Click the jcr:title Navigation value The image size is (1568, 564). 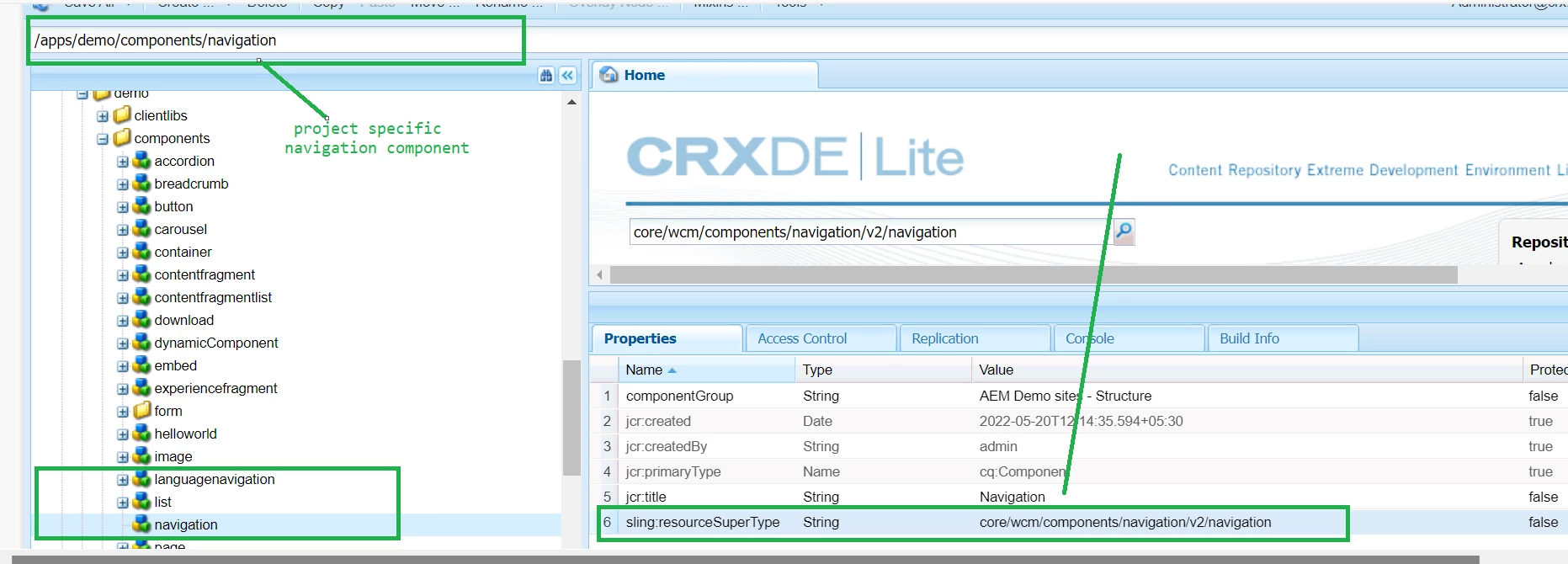[1012, 497]
